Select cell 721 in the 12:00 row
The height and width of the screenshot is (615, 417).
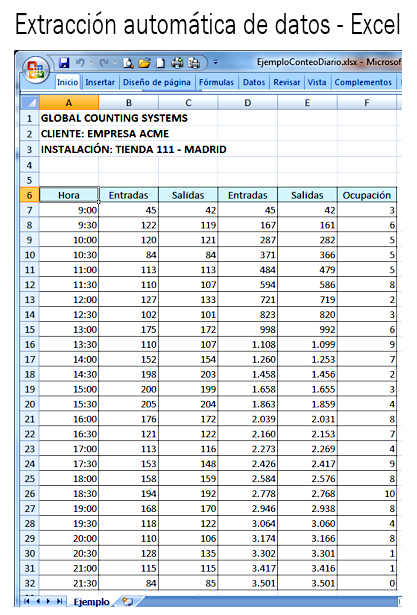click(248, 300)
